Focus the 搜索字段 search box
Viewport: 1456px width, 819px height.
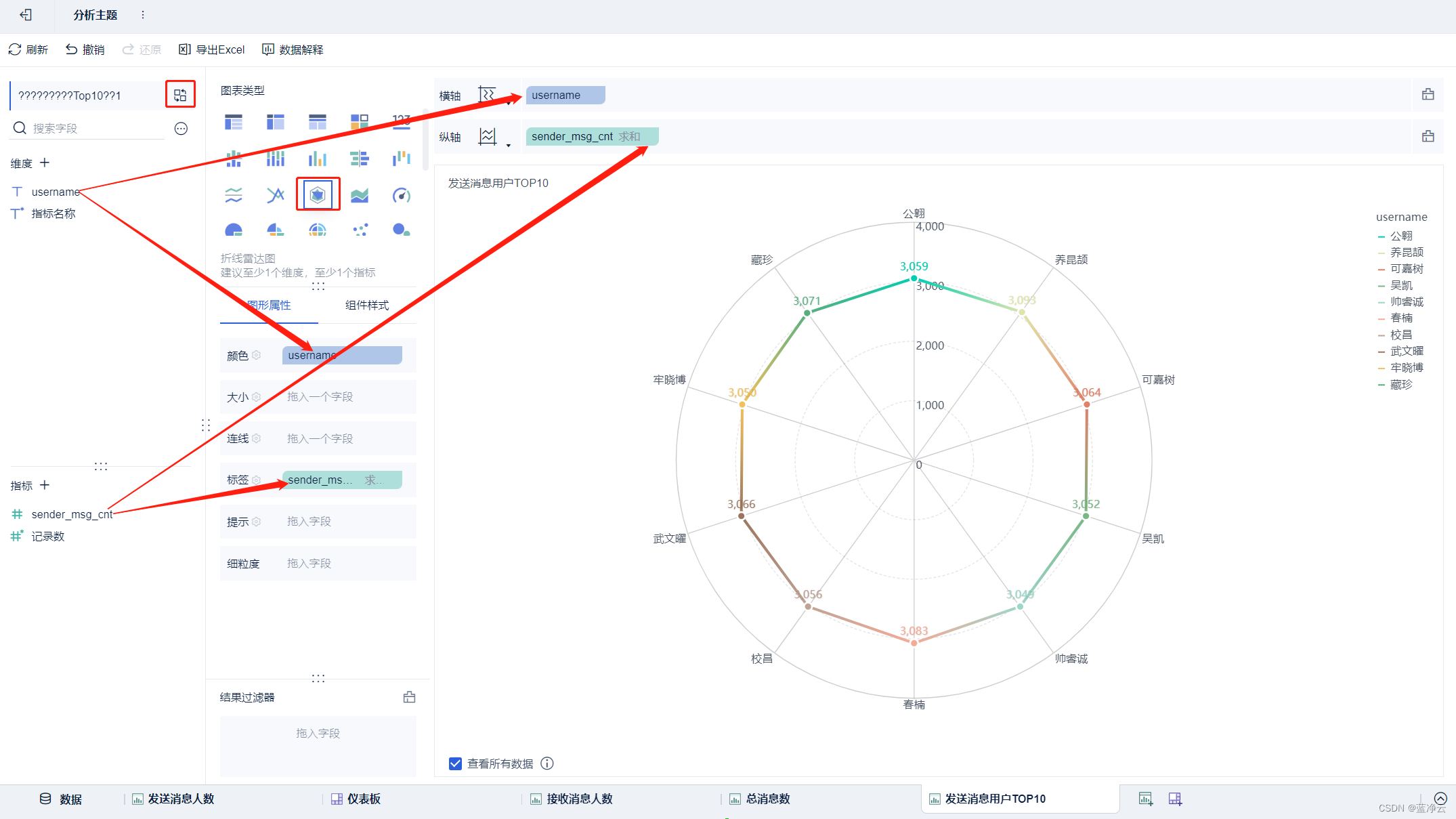point(88,128)
